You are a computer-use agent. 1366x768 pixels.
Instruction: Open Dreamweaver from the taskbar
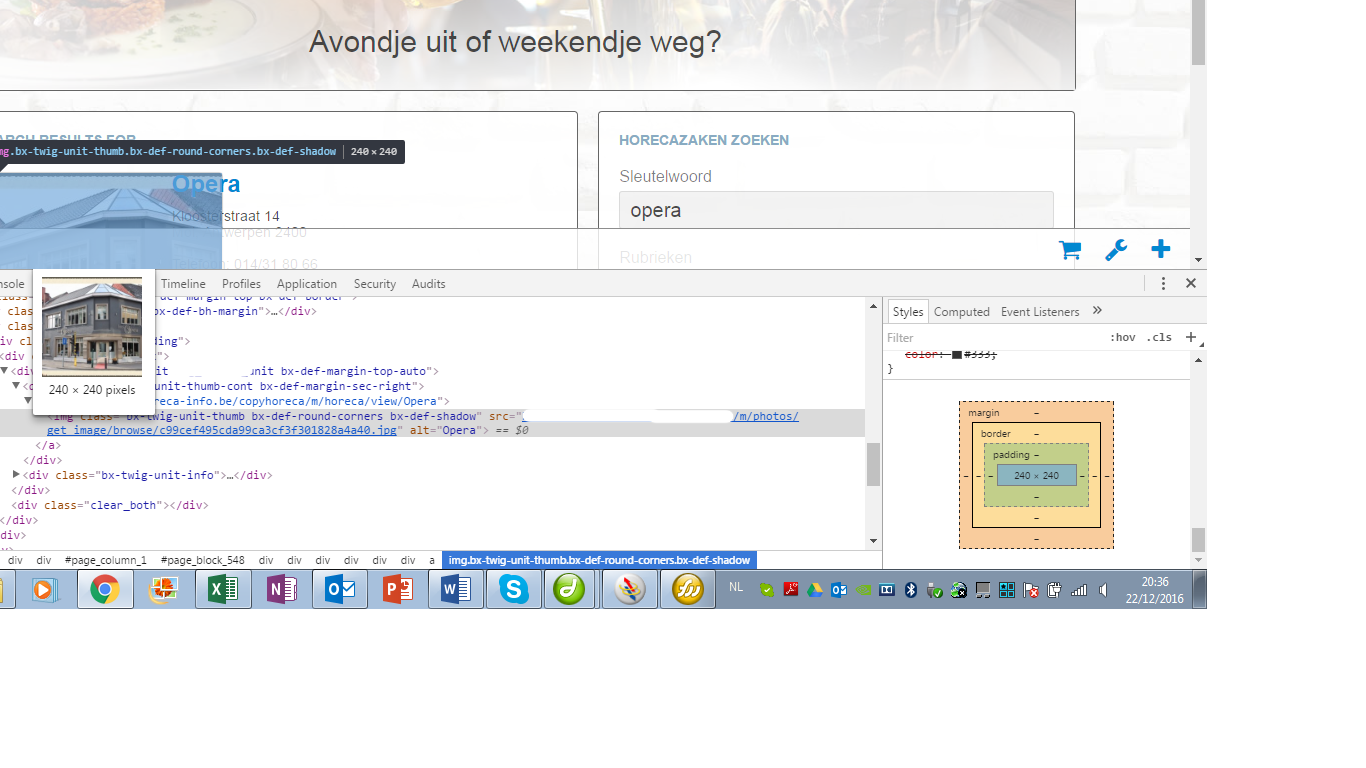tap(570, 590)
